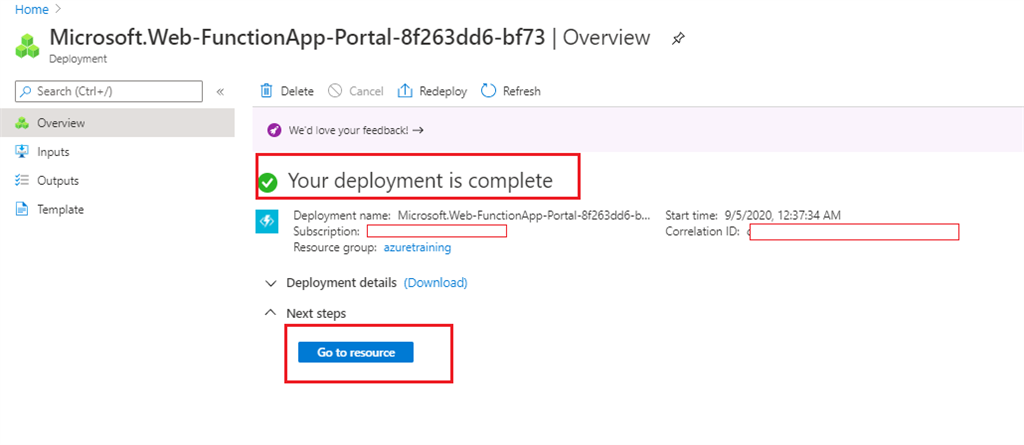The image size is (1024, 445).
Task: Click the Refresh circular arrow icon
Action: (x=488, y=91)
